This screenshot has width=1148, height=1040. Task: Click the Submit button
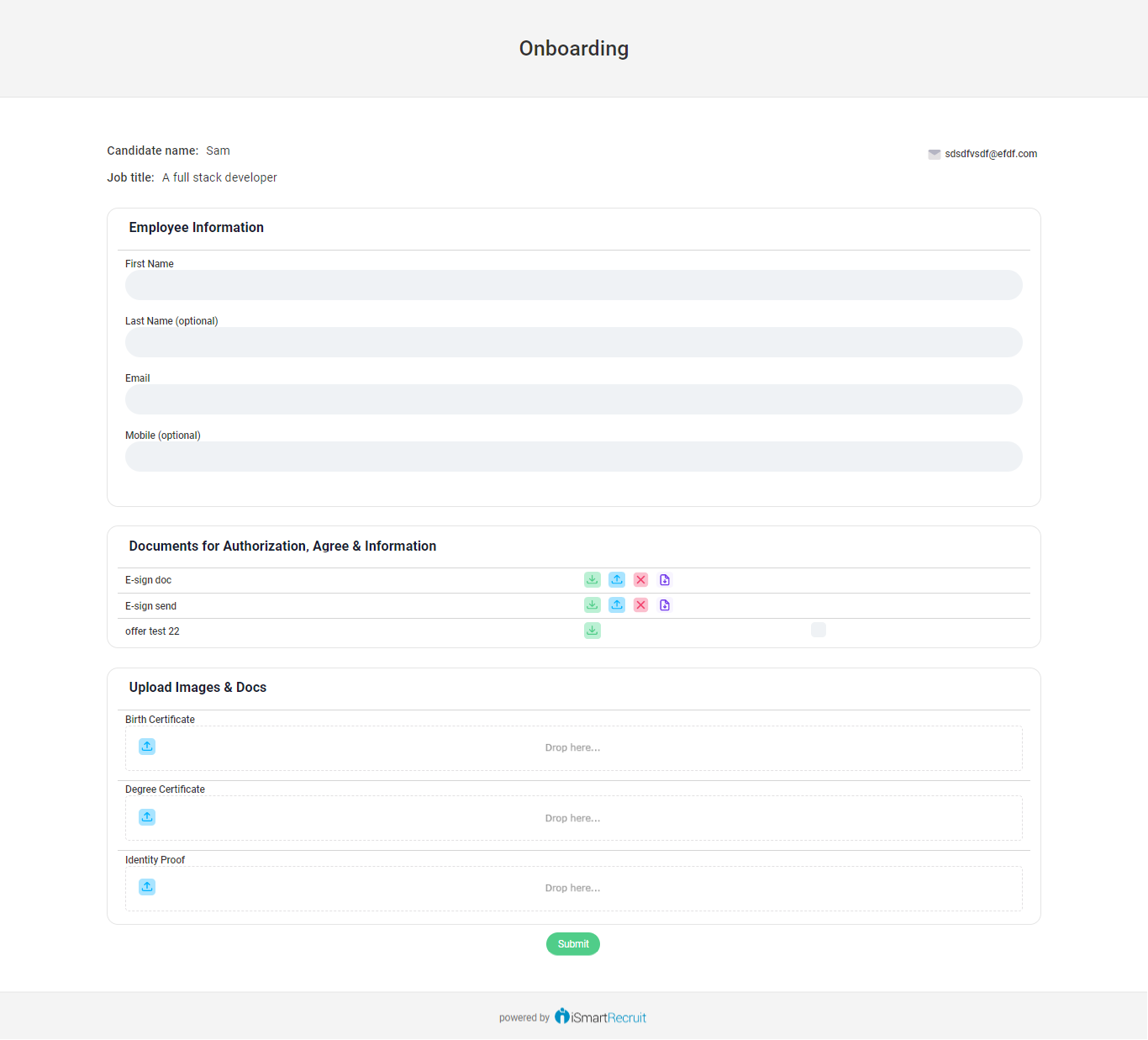coord(573,944)
